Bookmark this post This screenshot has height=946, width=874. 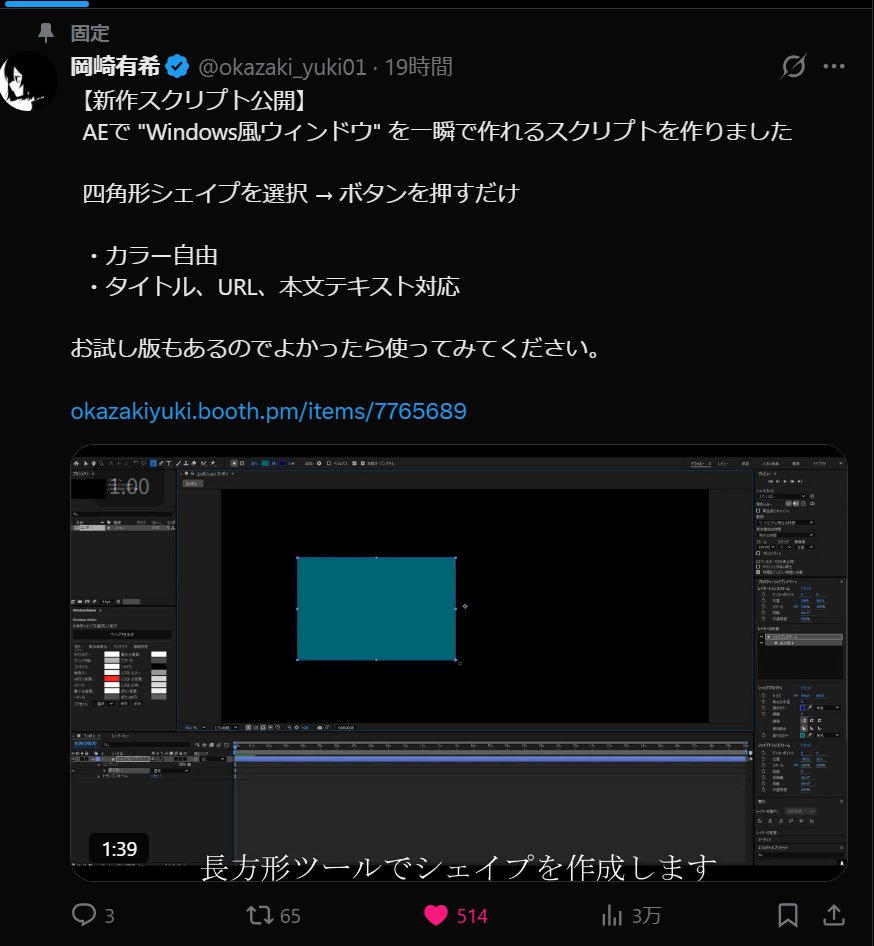(x=788, y=915)
